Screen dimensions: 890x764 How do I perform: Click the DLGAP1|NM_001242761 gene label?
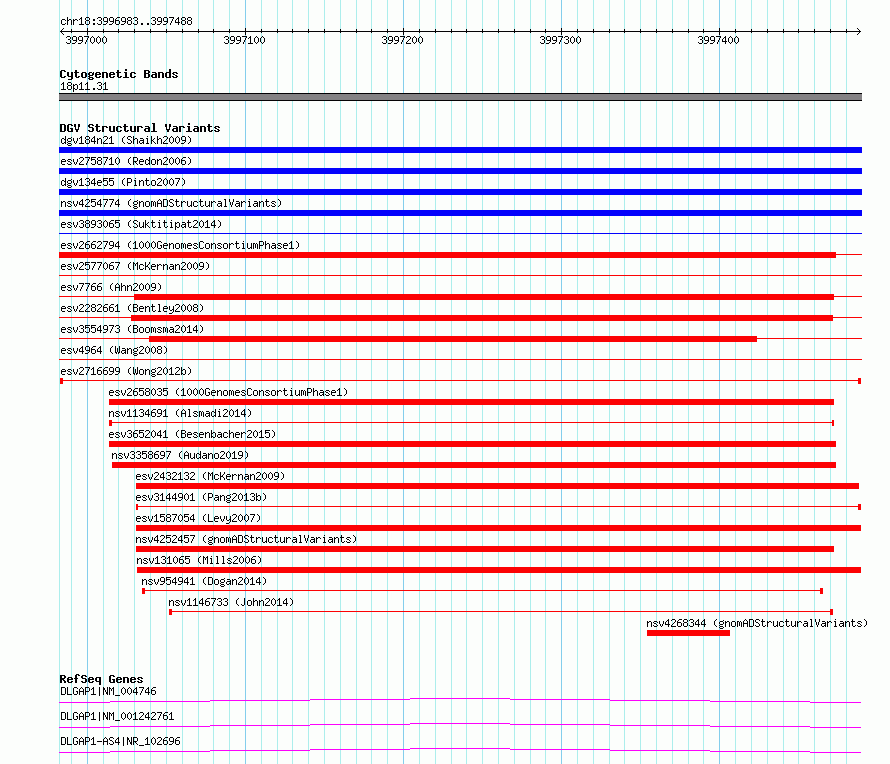[x=117, y=716]
